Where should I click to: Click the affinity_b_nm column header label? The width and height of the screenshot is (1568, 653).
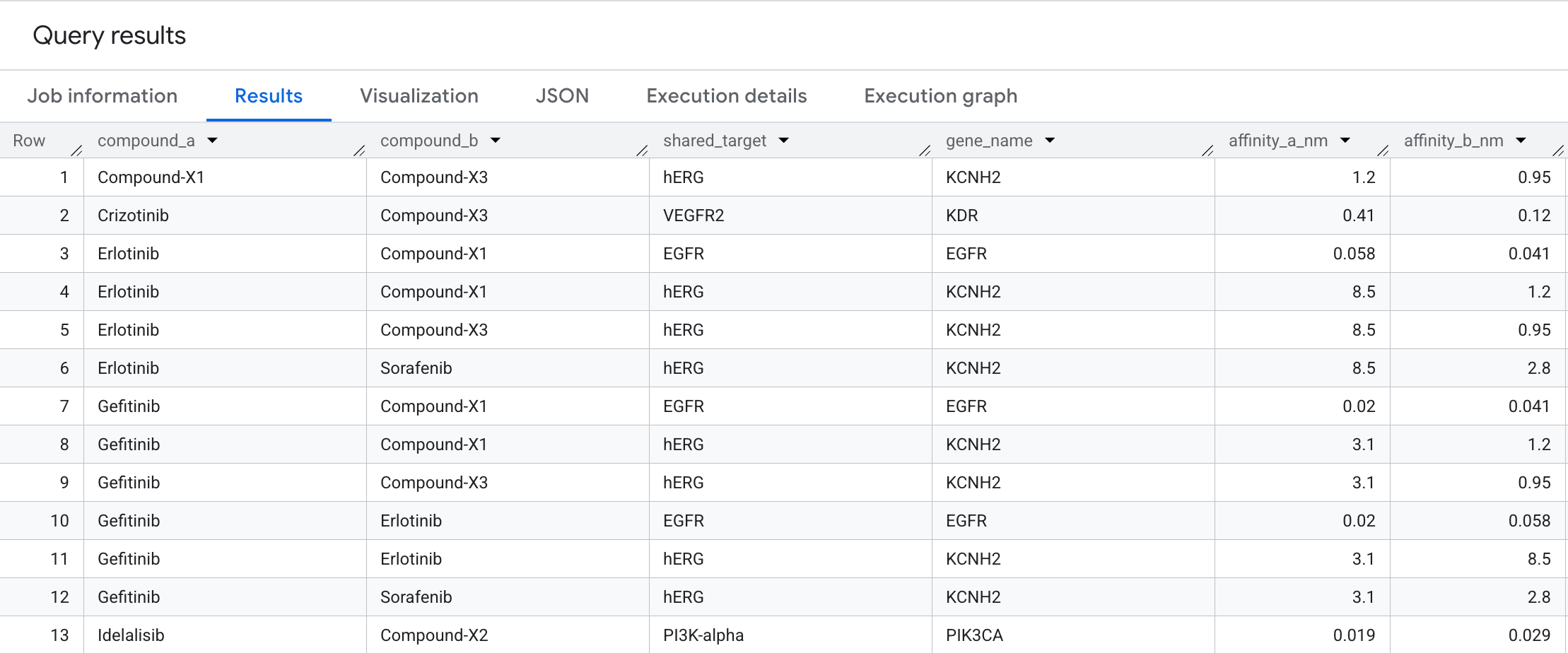(1453, 141)
